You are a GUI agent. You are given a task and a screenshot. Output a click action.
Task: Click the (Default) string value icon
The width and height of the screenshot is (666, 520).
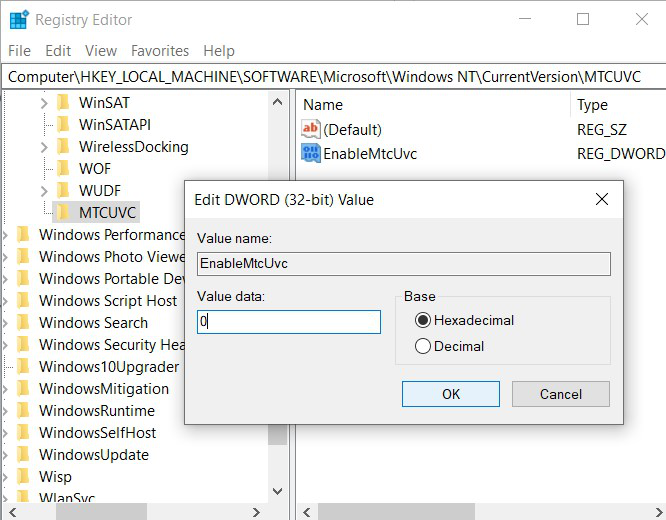pos(311,129)
